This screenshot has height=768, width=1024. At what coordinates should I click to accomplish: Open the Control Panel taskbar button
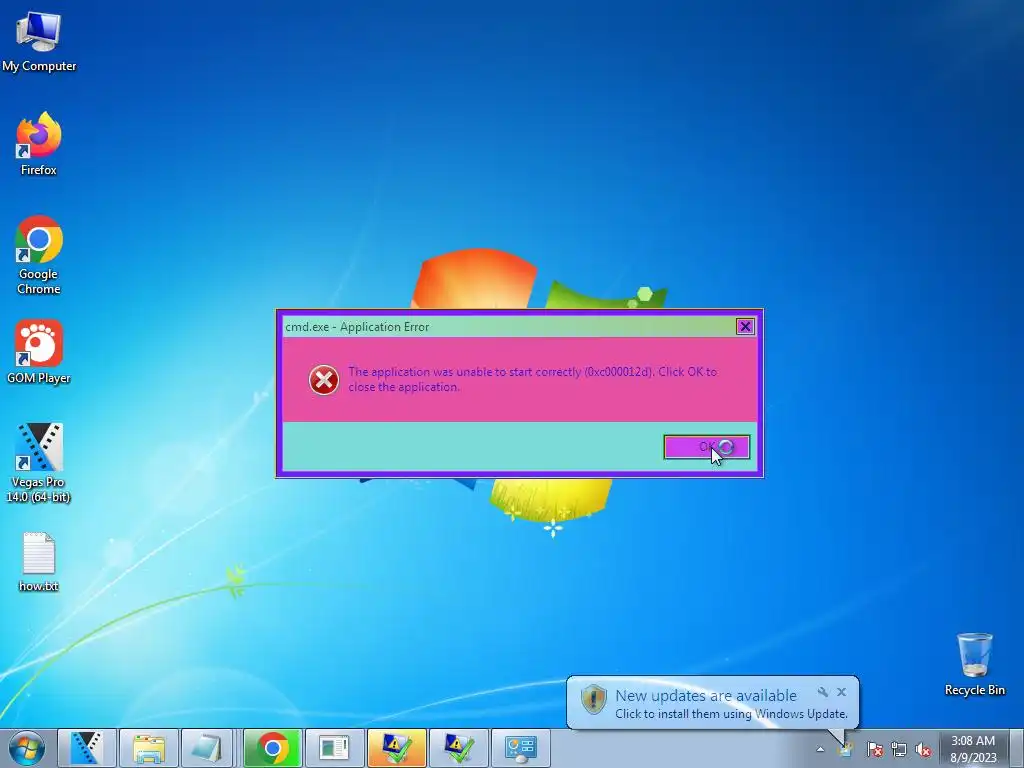pyautogui.click(x=520, y=748)
